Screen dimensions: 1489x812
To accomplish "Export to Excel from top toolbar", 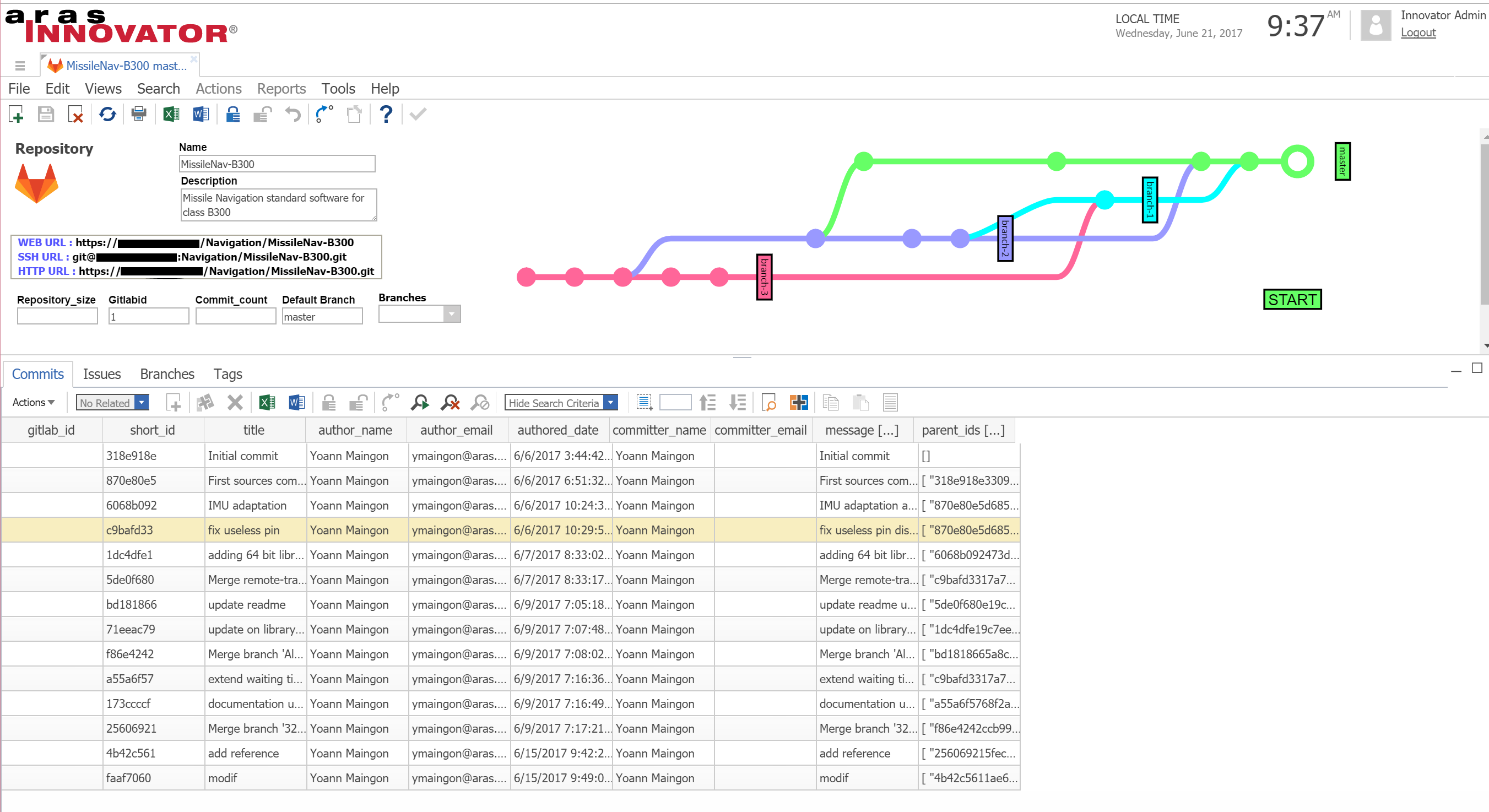I will click(171, 115).
